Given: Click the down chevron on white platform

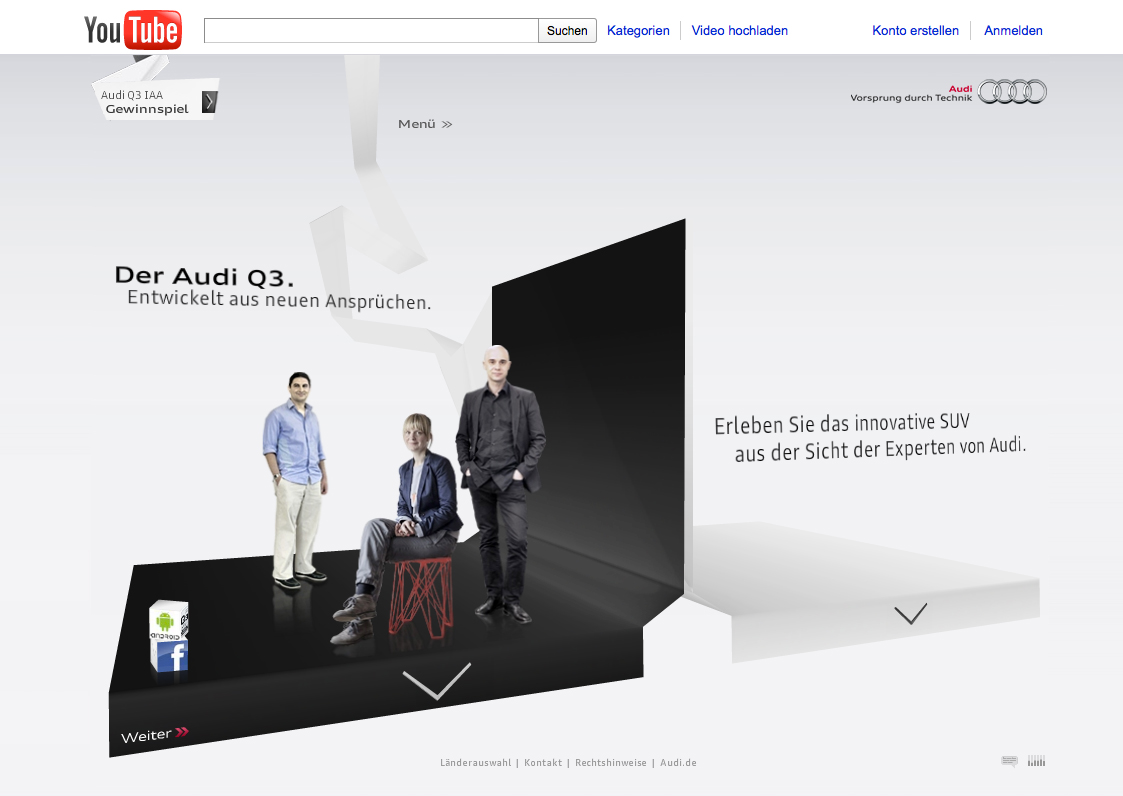Looking at the screenshot, I should click(x=911, y=614).
